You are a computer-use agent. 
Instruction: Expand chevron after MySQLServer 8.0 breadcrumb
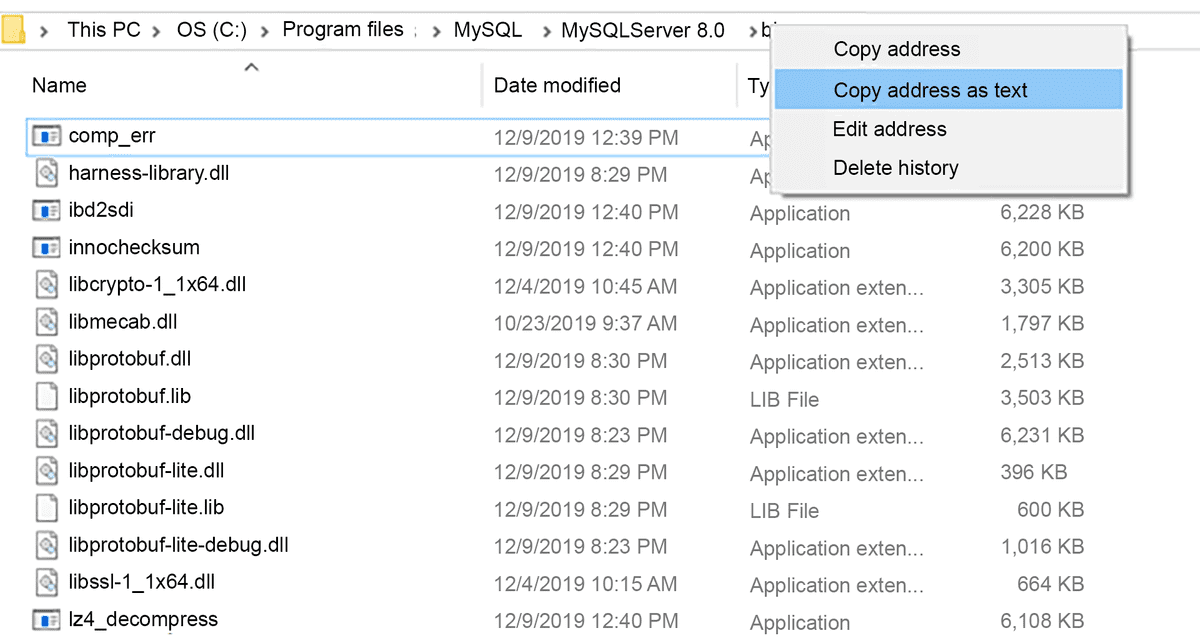coord(753,31)
